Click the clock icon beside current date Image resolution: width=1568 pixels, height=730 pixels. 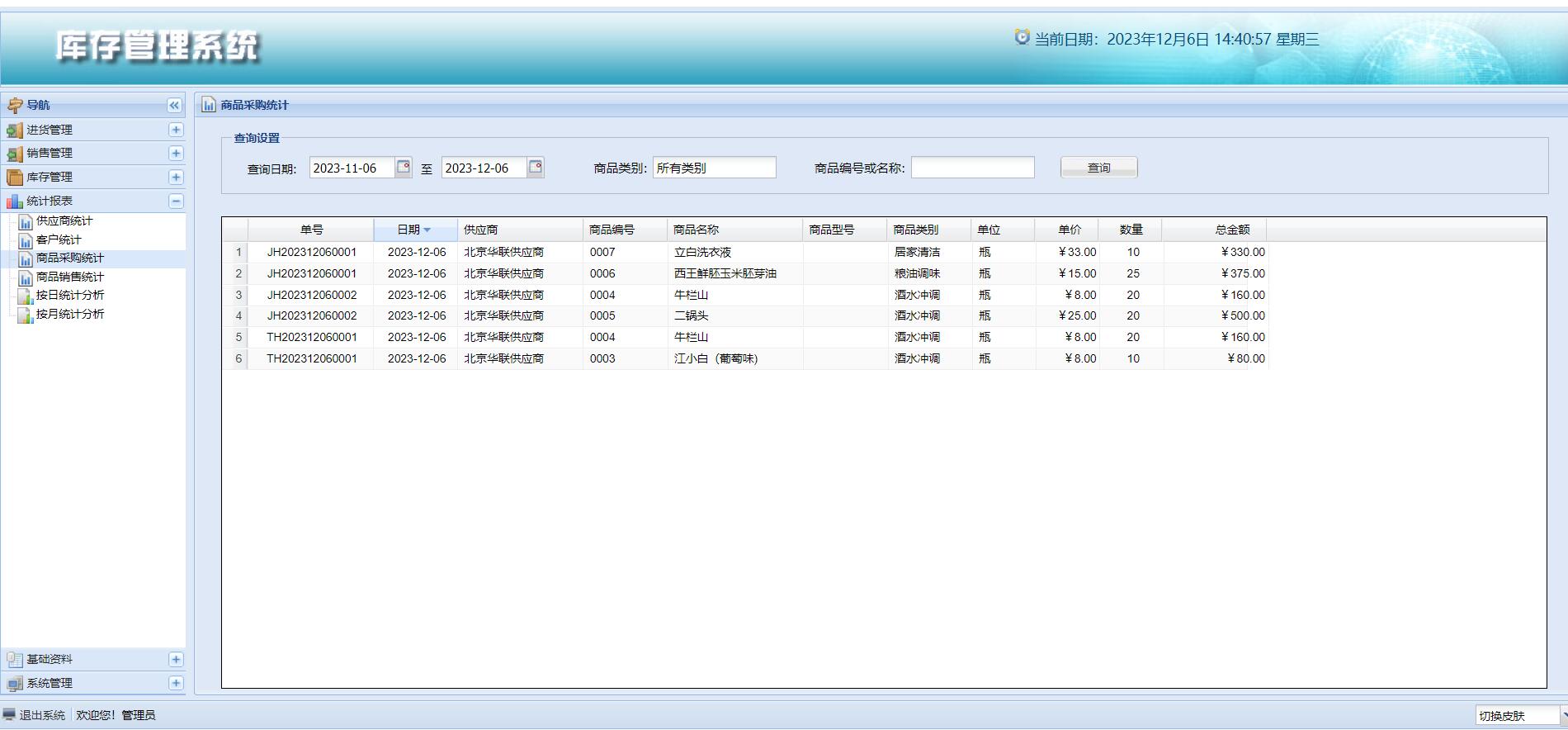(1023, 37)
